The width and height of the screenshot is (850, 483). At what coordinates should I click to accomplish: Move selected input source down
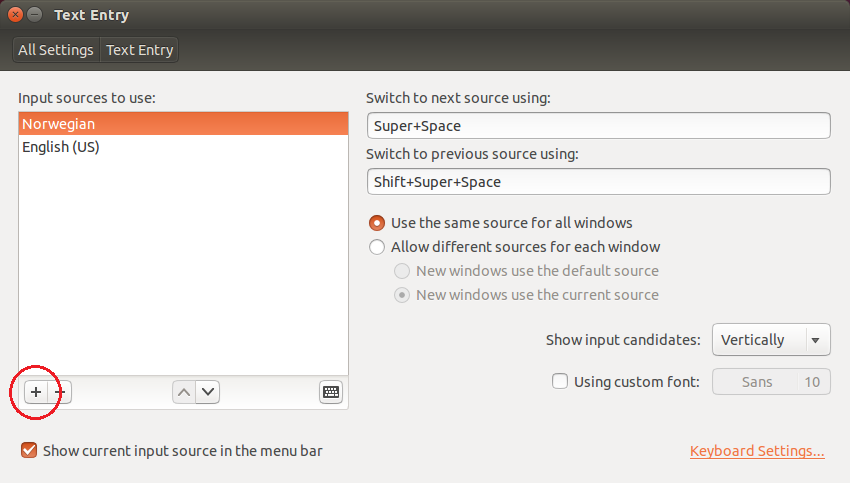(x=207, y=392)
